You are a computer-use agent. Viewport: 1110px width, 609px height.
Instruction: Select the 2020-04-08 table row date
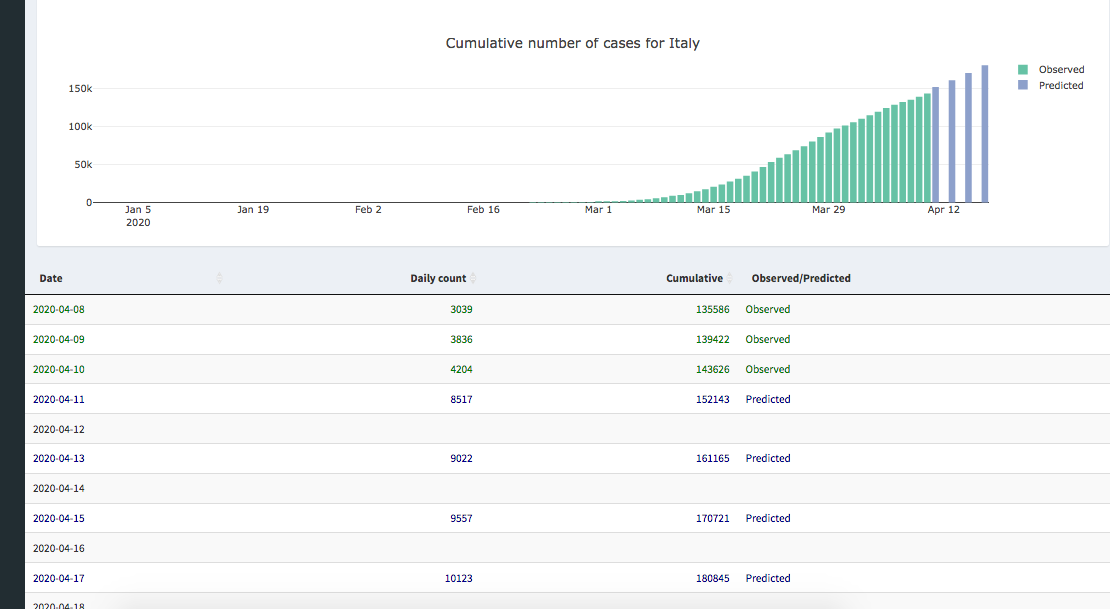tap(59, 310)
